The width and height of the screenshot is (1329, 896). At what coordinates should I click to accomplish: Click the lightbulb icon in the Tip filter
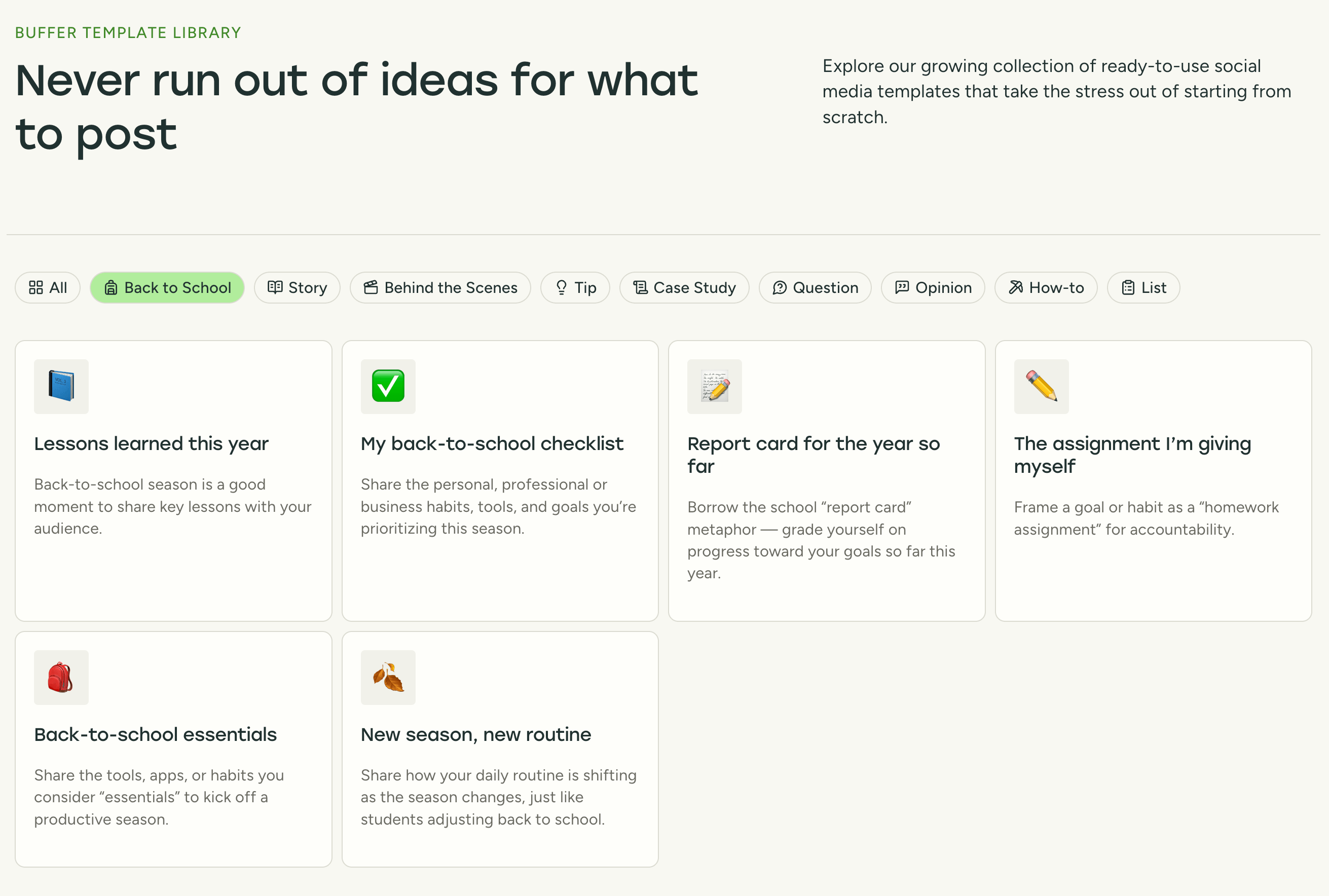[x=561, y=287]
